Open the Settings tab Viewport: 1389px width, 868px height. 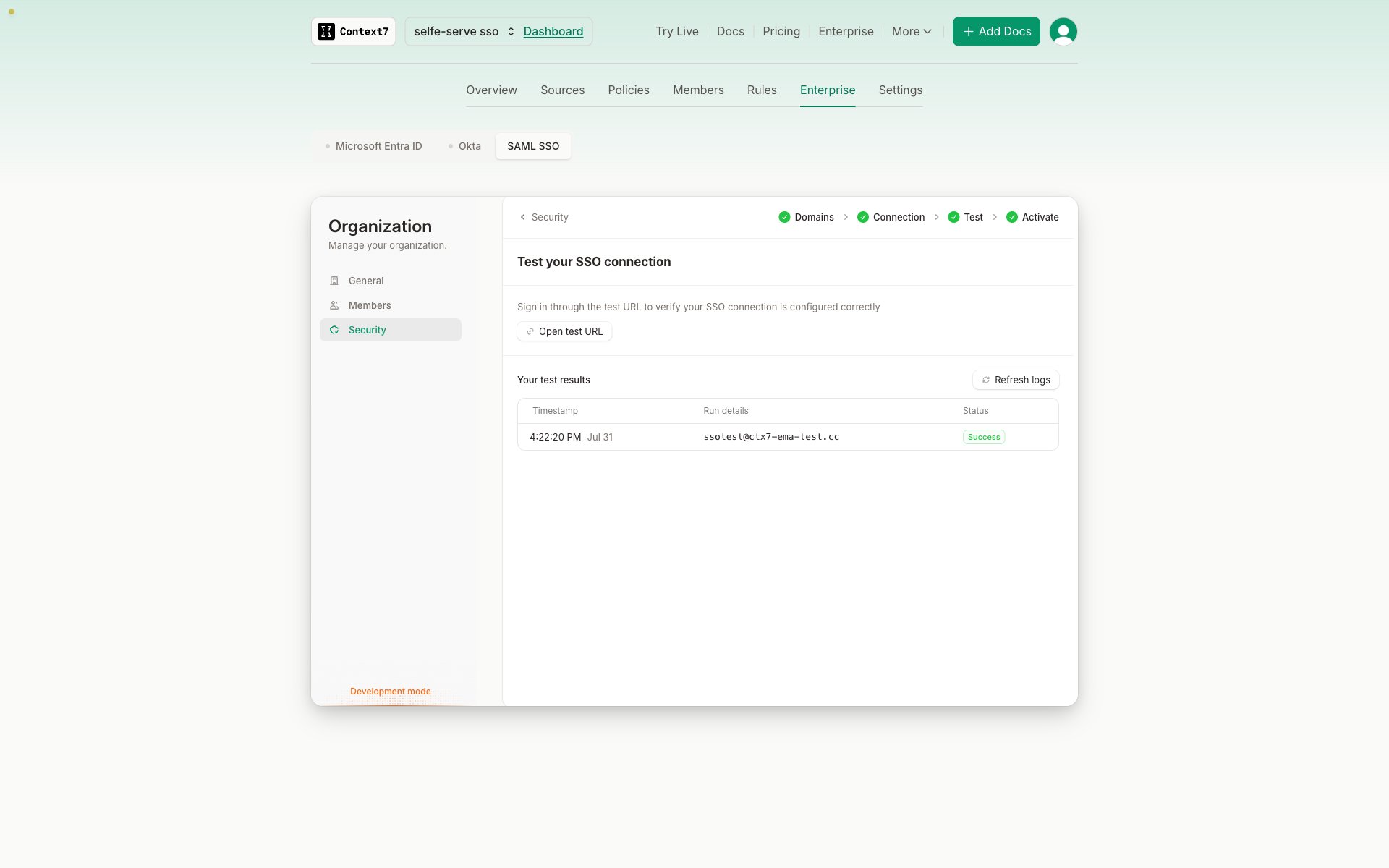pyautogui.click(x=900, y=90)
